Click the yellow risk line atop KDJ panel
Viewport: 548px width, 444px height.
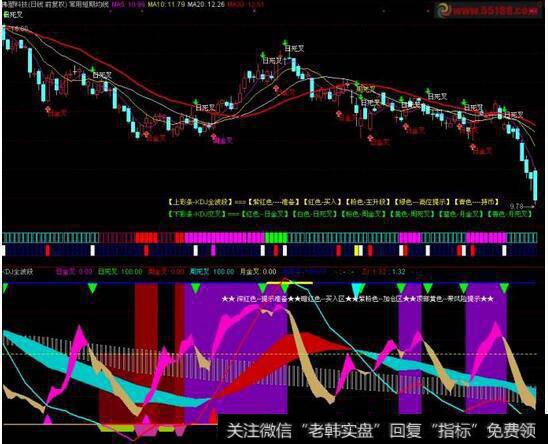(289, 282)
